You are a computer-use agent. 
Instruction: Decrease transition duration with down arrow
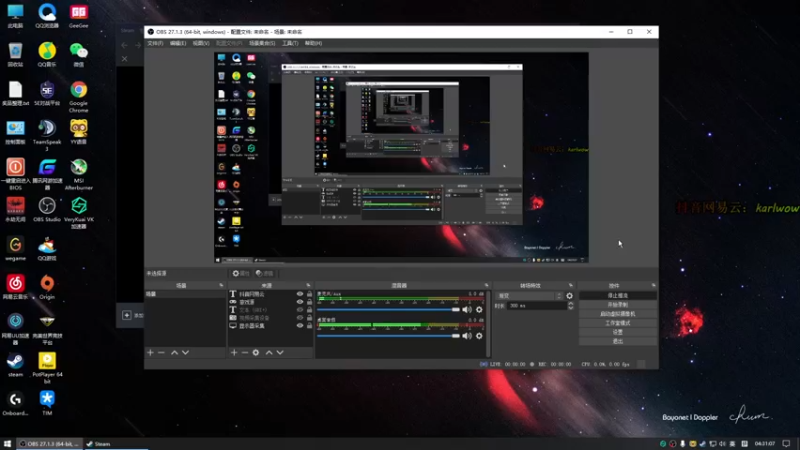pyautogui.click(x=570, y=308)
